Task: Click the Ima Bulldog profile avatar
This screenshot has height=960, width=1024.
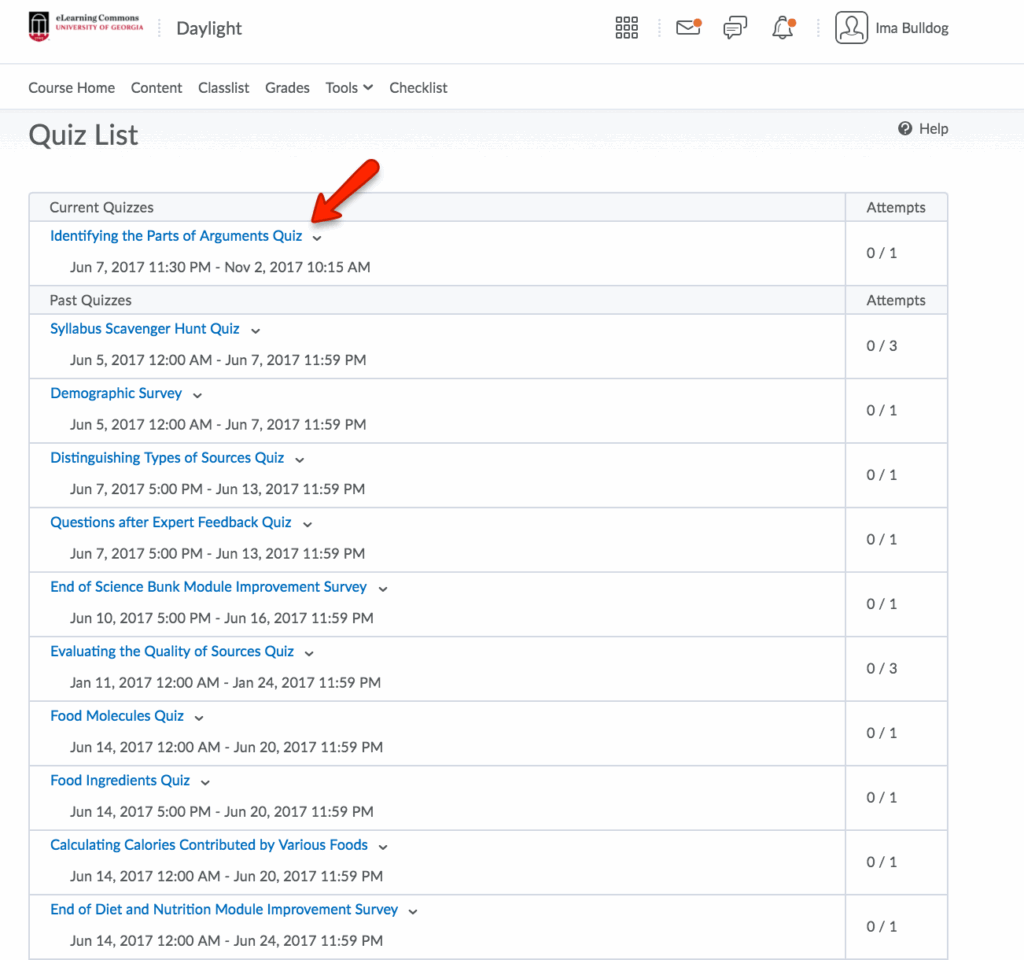Action: [x=851, y=28]
